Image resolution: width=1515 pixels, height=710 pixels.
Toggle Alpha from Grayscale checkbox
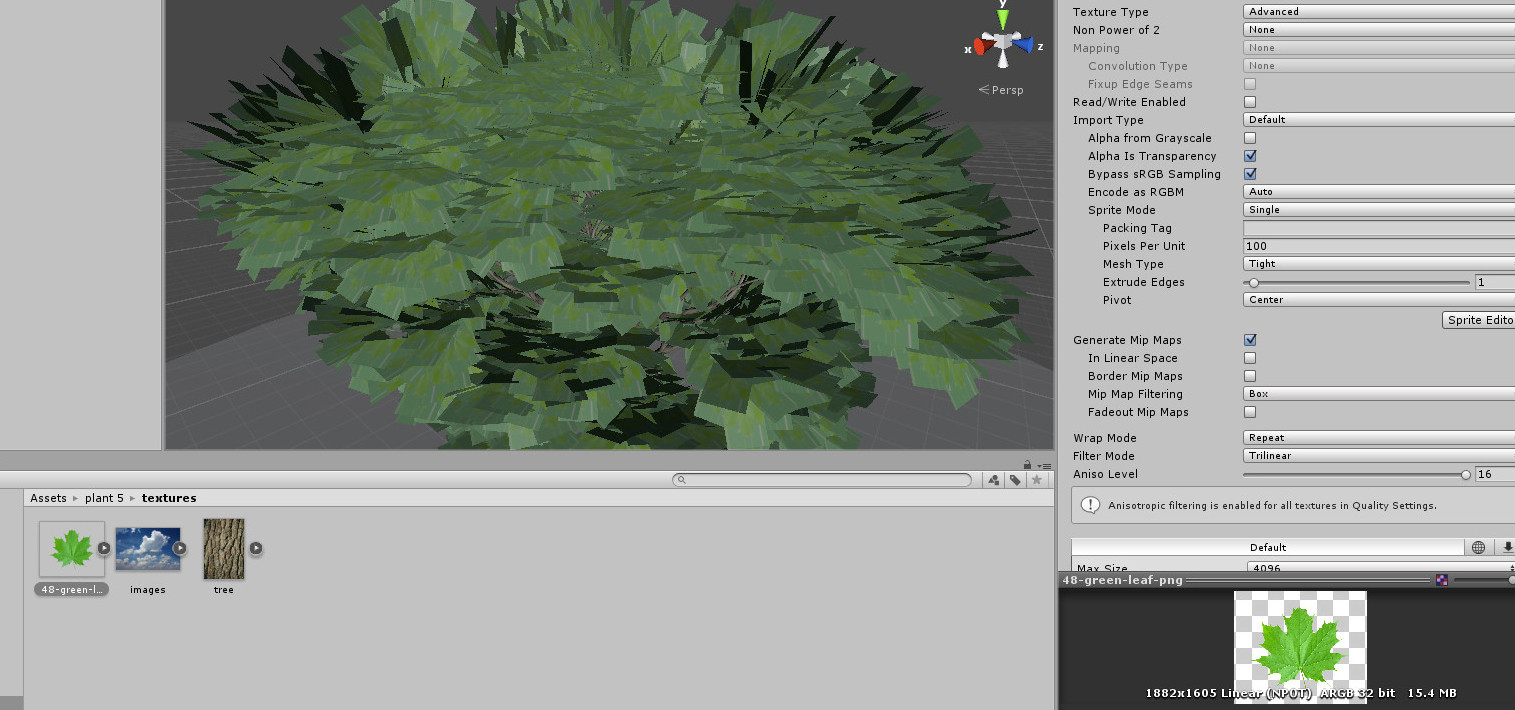pyautogui.click(x=1250, y=138)
